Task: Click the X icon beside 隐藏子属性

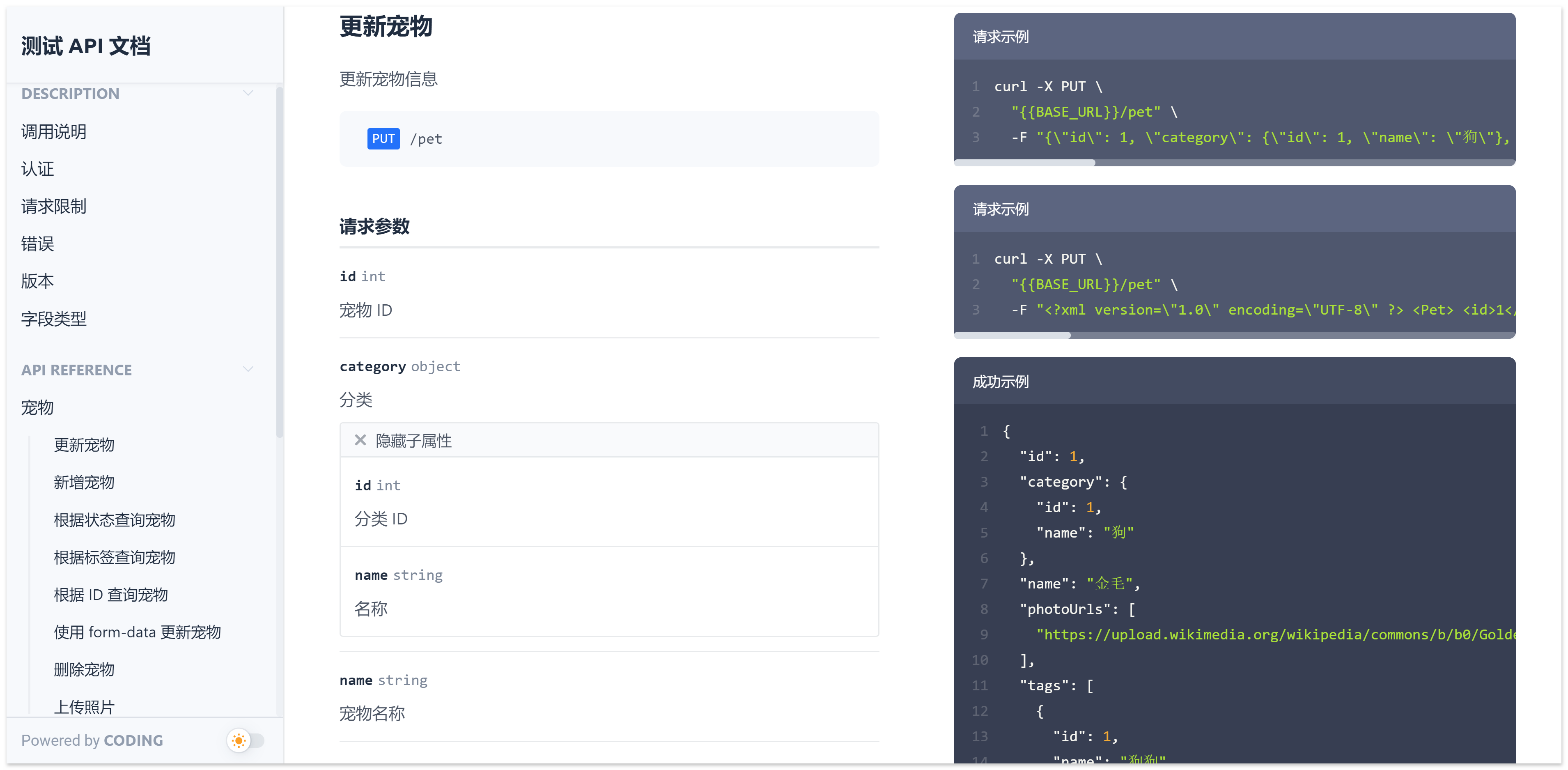Action: (360, 440)
